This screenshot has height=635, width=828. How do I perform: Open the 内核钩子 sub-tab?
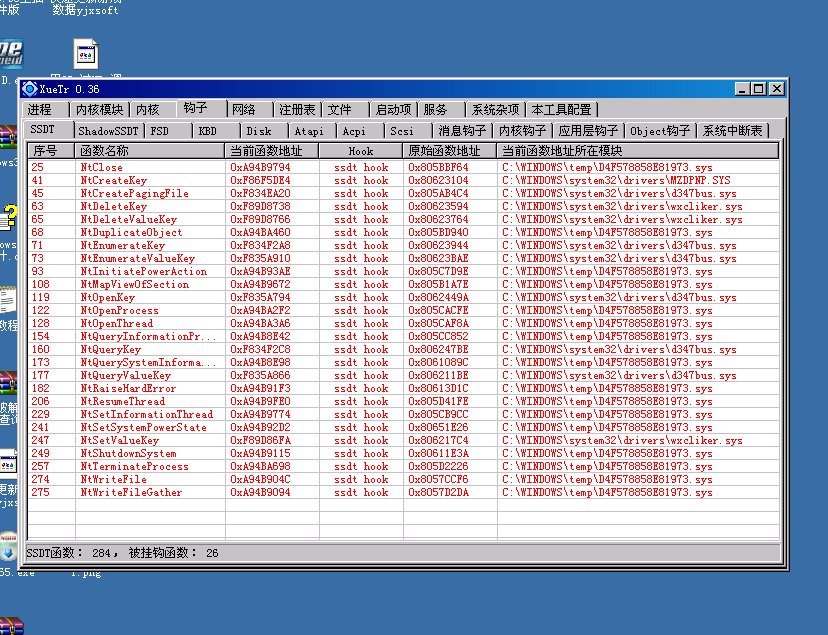point(522,131)
